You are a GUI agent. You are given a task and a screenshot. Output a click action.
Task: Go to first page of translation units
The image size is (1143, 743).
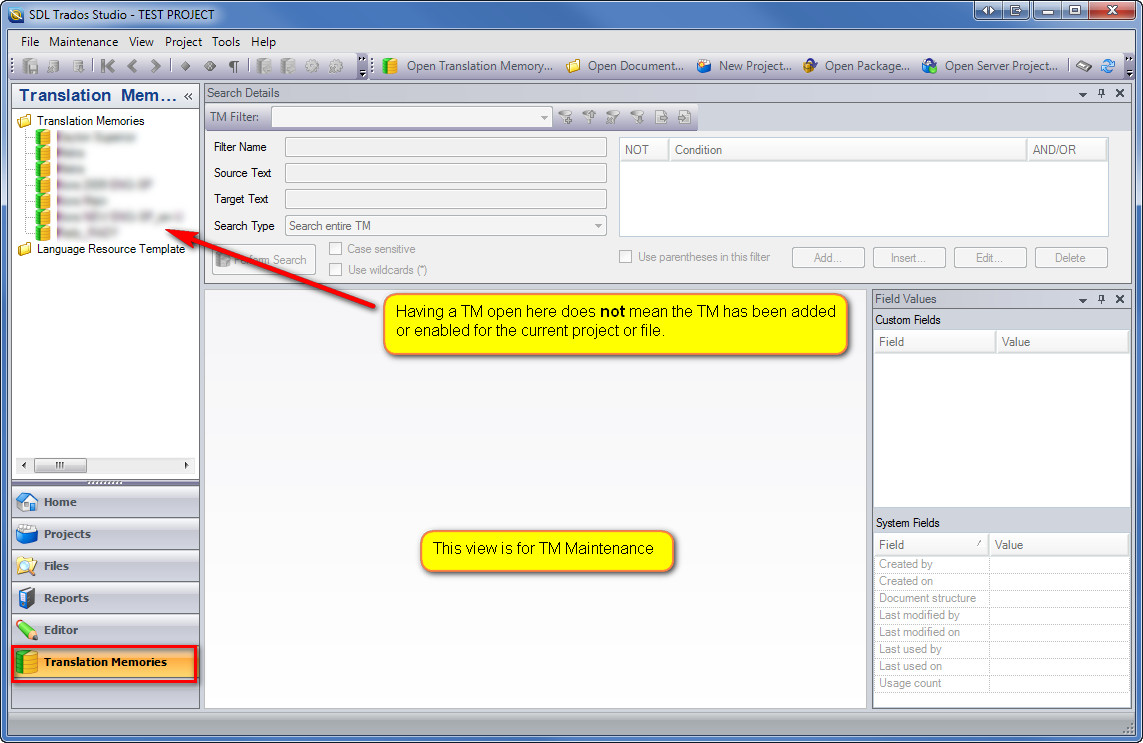108,66
